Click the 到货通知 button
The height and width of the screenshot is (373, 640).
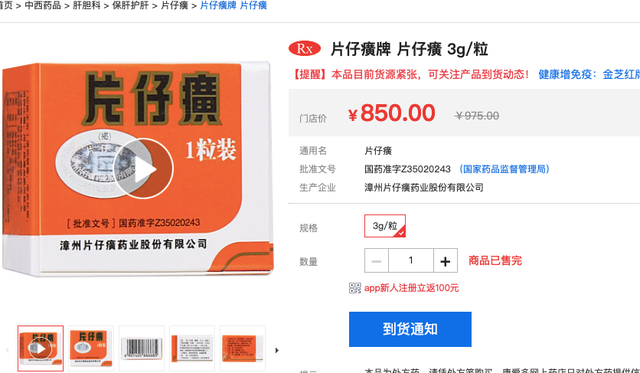pyautogui.click(x=410, y=329)
